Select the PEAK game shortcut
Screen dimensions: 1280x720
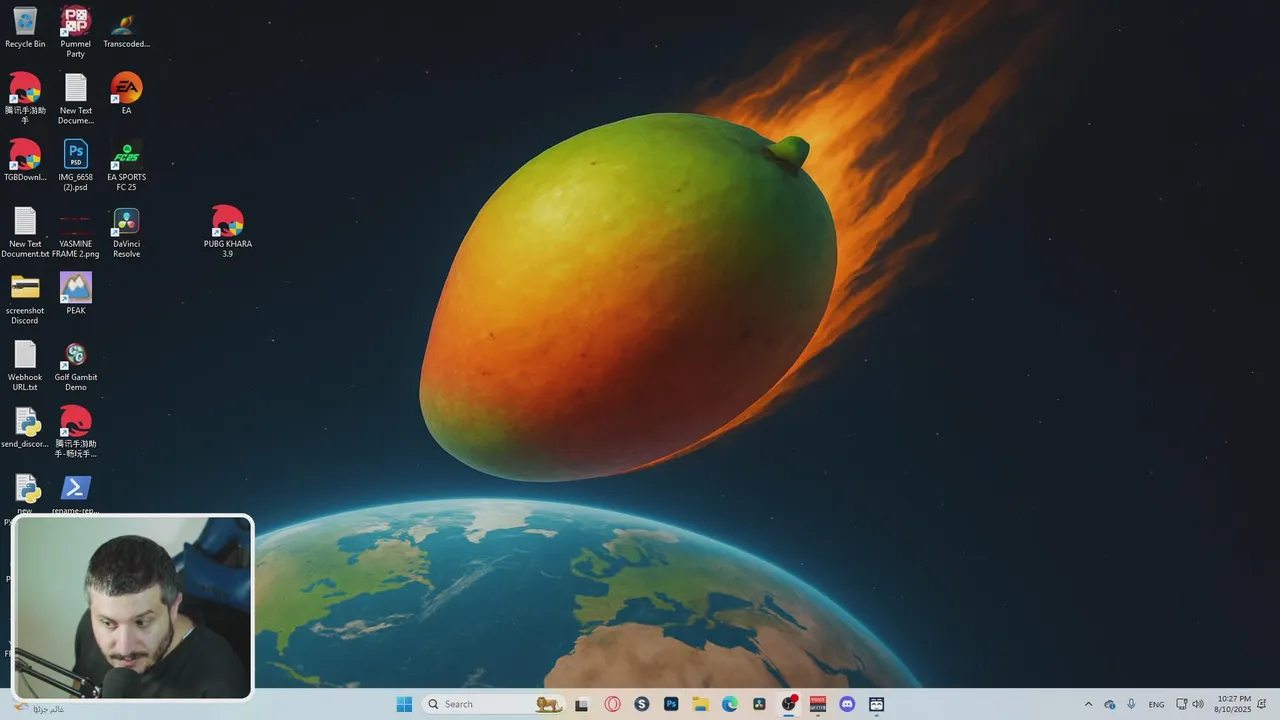[x=76, y=294]
